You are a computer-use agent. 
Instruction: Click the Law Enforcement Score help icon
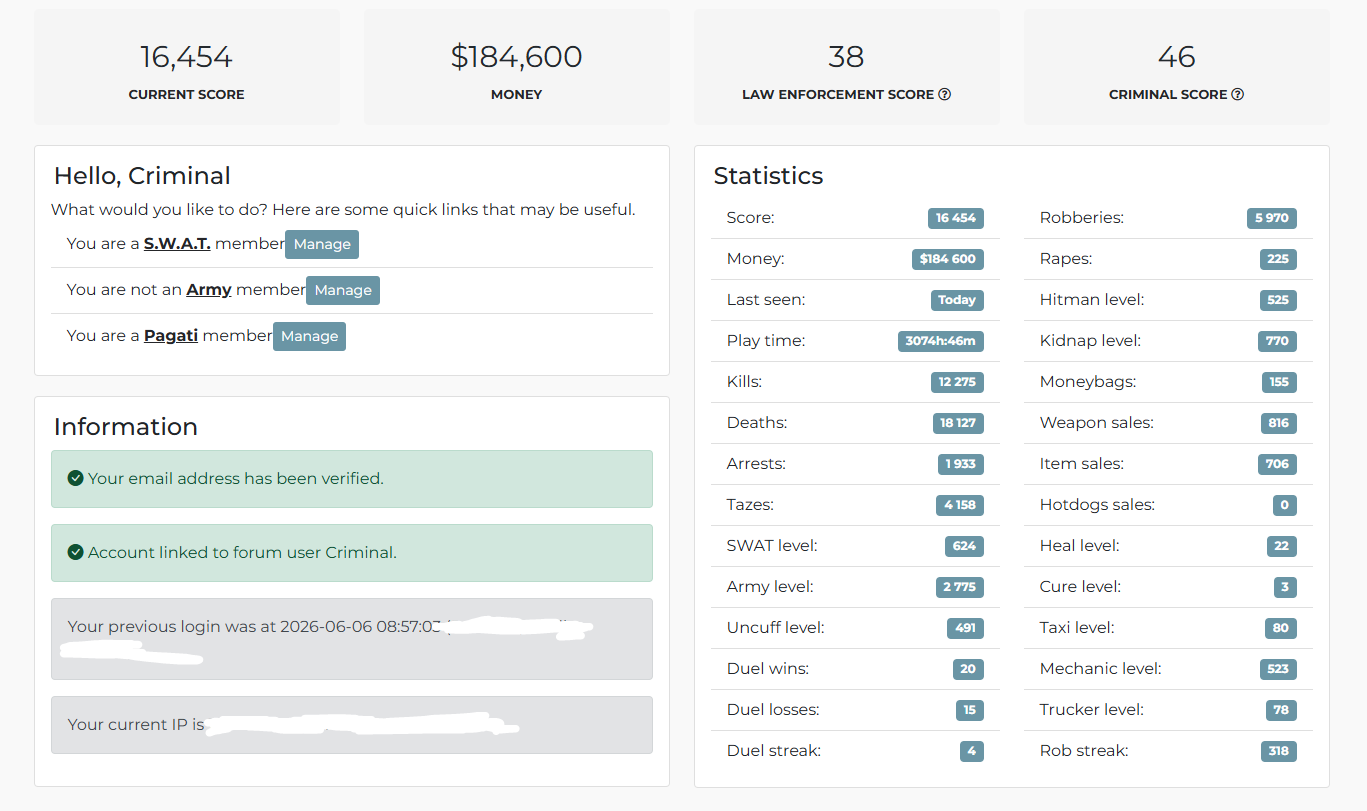[x=945, y=94]
